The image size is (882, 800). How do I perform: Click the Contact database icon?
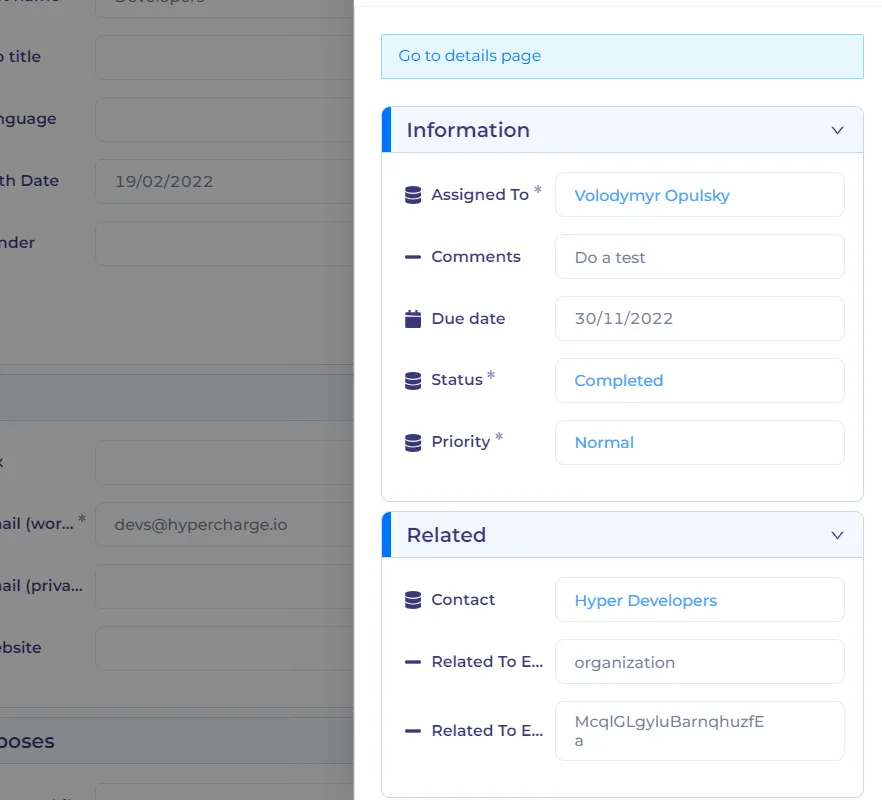(413, 600)
